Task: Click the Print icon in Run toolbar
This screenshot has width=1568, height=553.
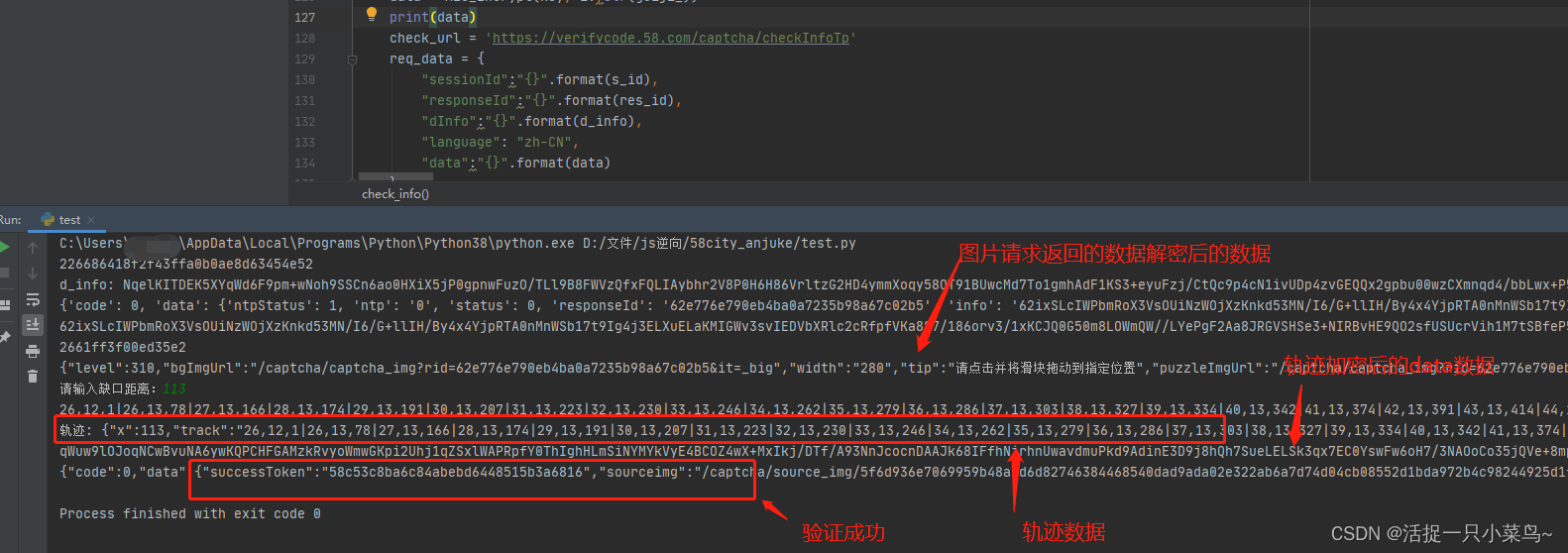Action: tap(33, 351)
